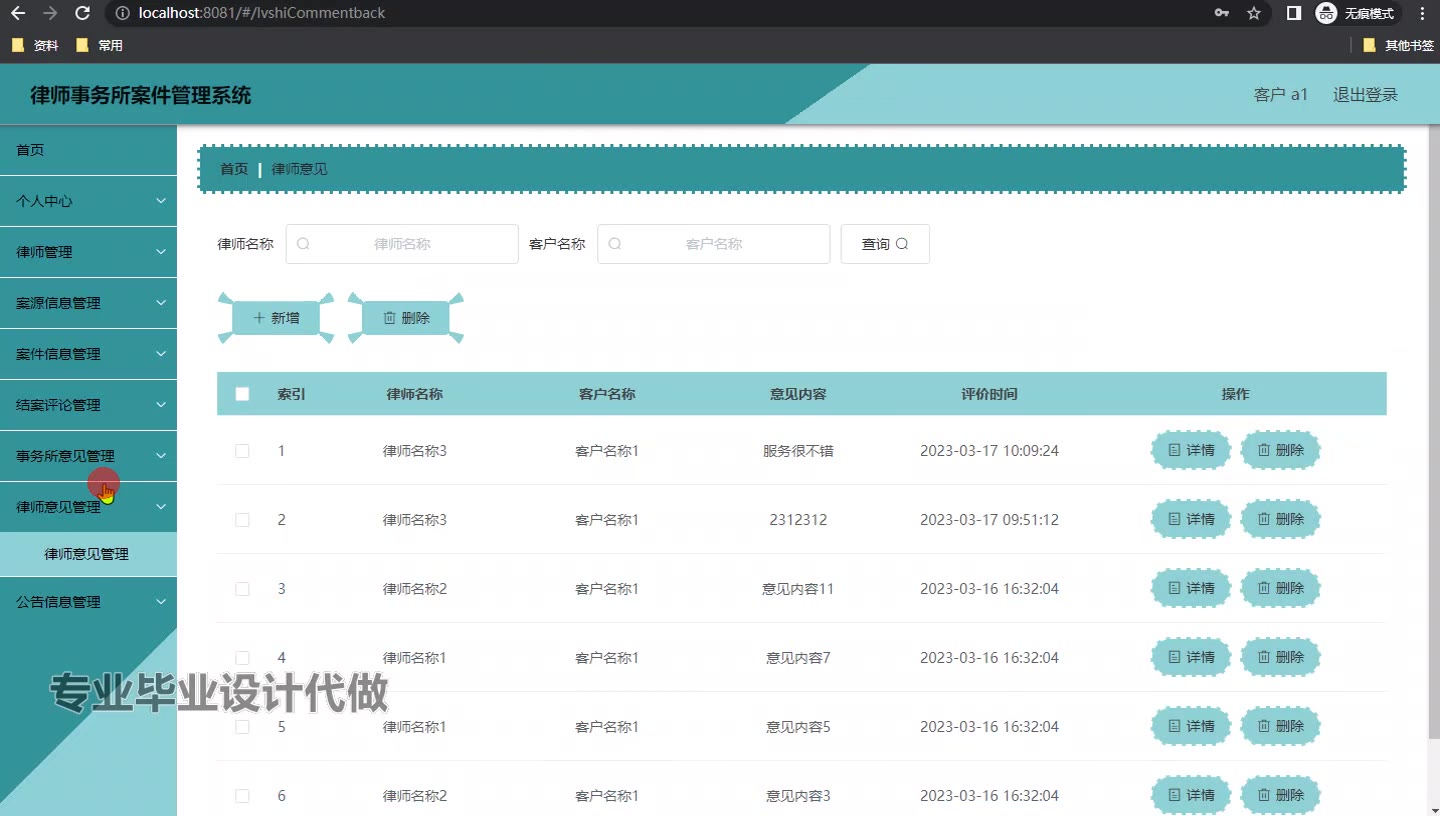The image size is (1440, 816).
Task: Expand the 公告信息管理 sidebar section
Action: (88, 602)
